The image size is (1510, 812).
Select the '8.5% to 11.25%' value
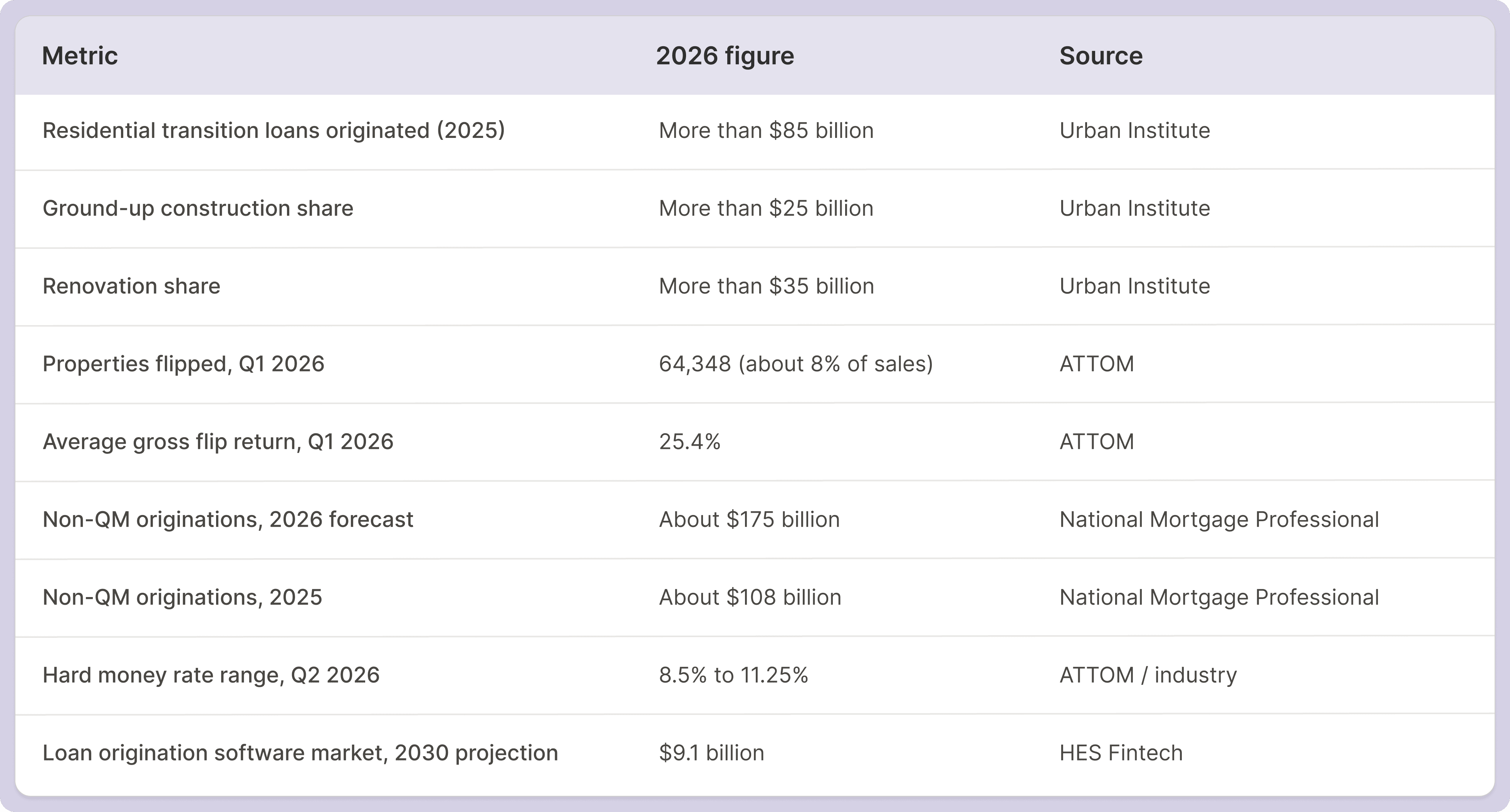733,675
